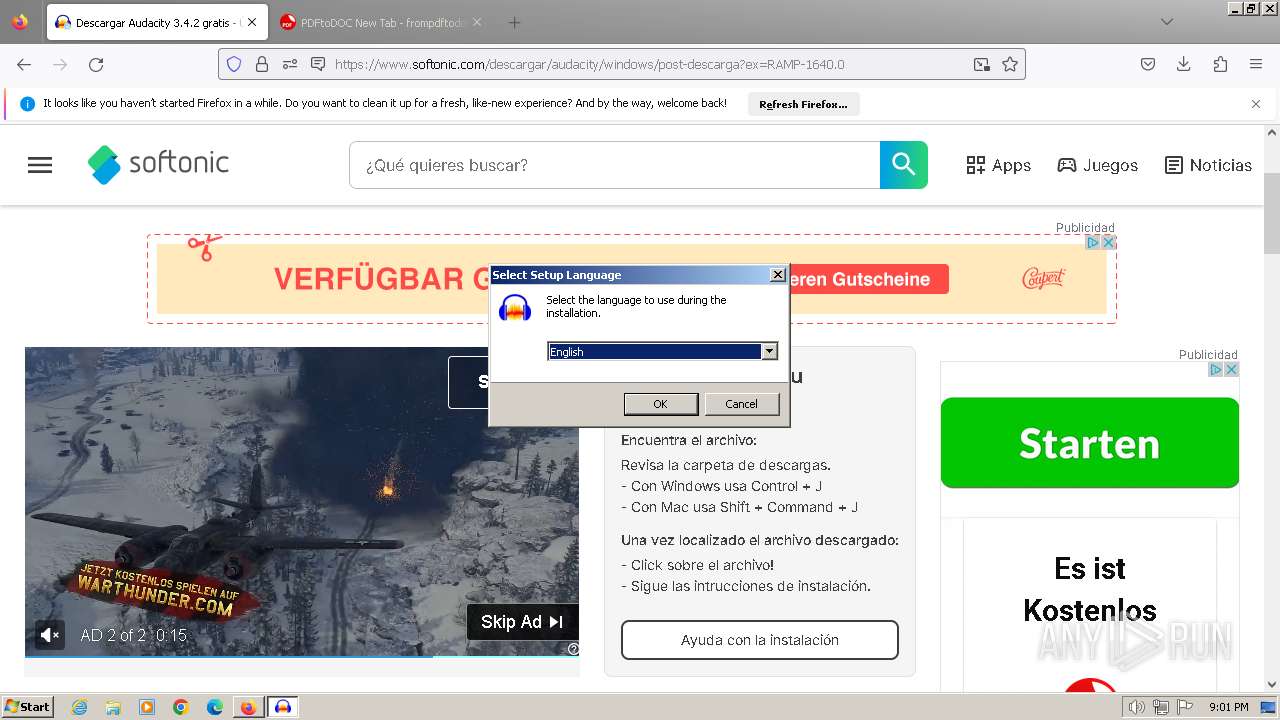Click the volume speaker tray icon
1280x720 pixels.
pyautogui.click(x=1136, y=707)
